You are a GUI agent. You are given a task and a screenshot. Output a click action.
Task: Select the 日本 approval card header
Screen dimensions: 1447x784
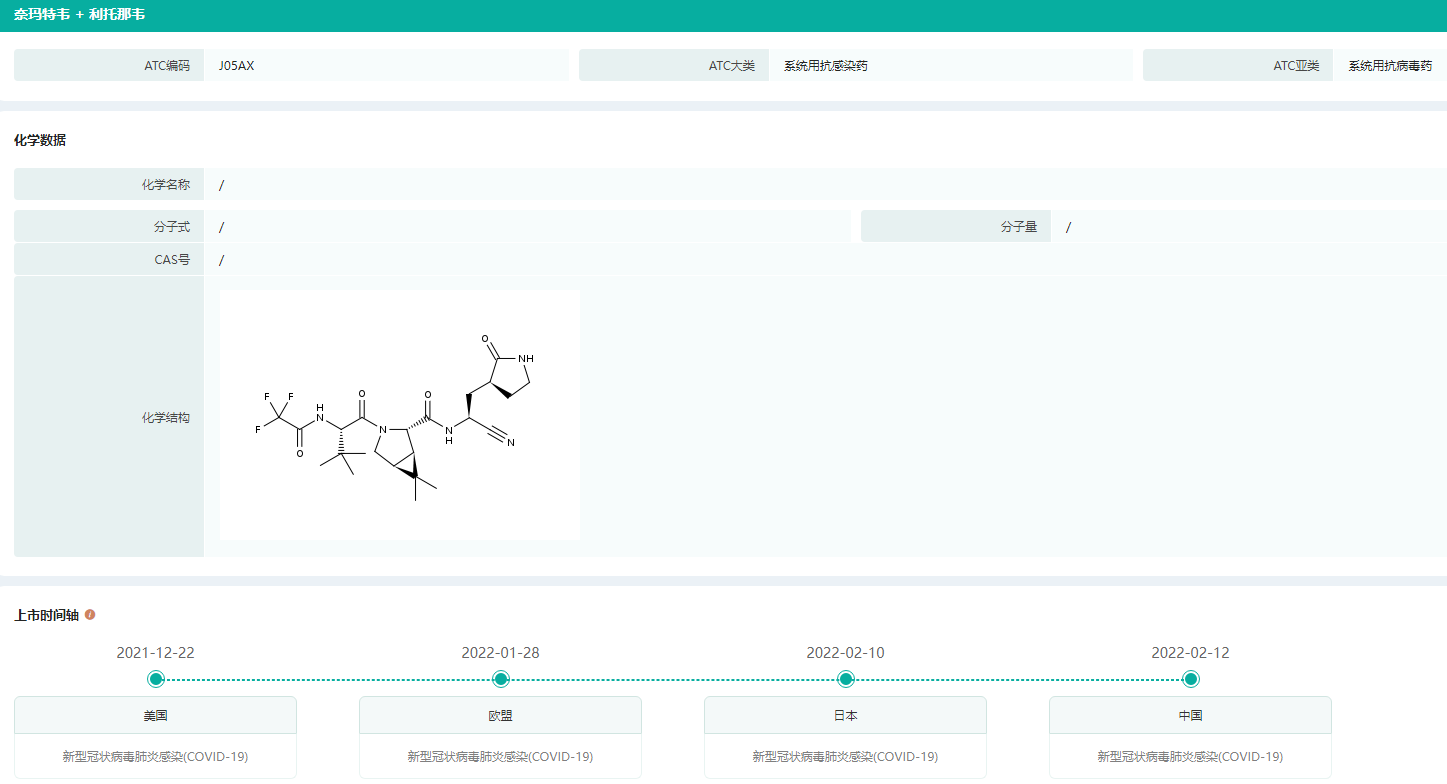845,716
